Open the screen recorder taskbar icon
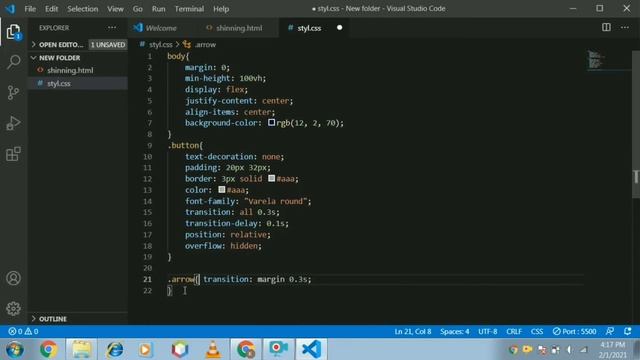The width and height of the screenshot is (640, 360). pyautogui.click(x=278, y=350)
